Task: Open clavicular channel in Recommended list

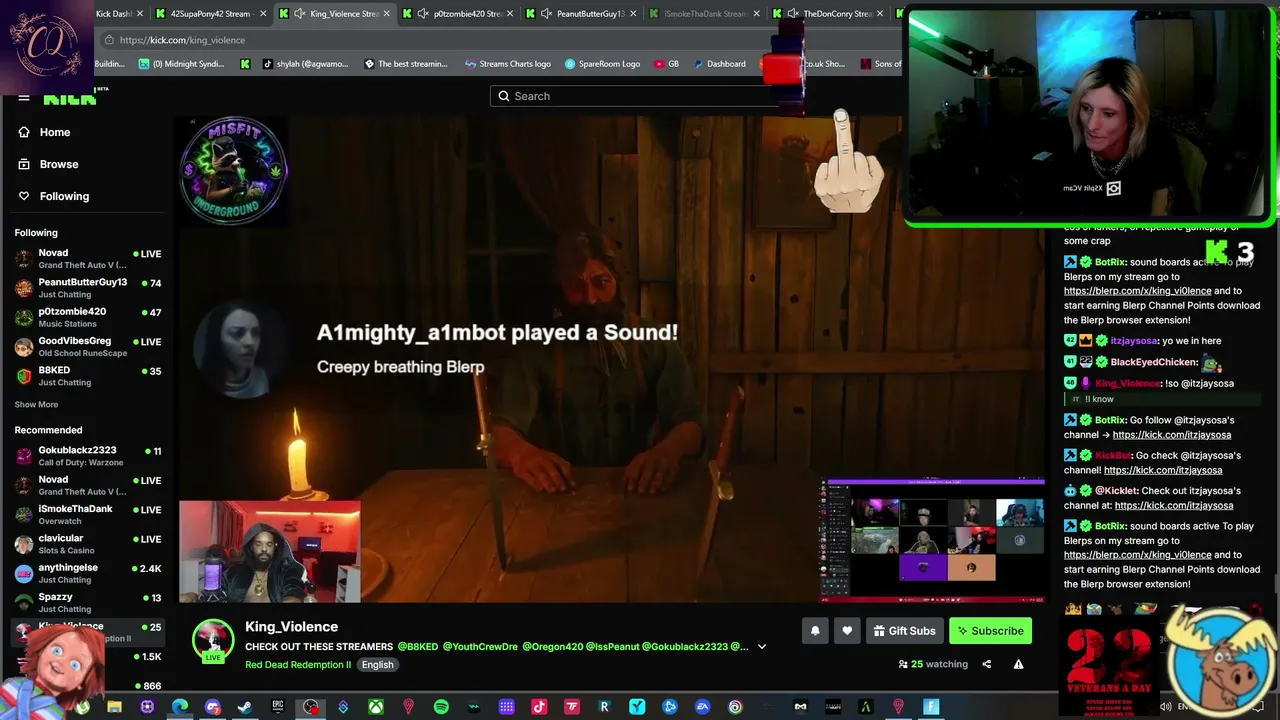Action: (88, 544)
